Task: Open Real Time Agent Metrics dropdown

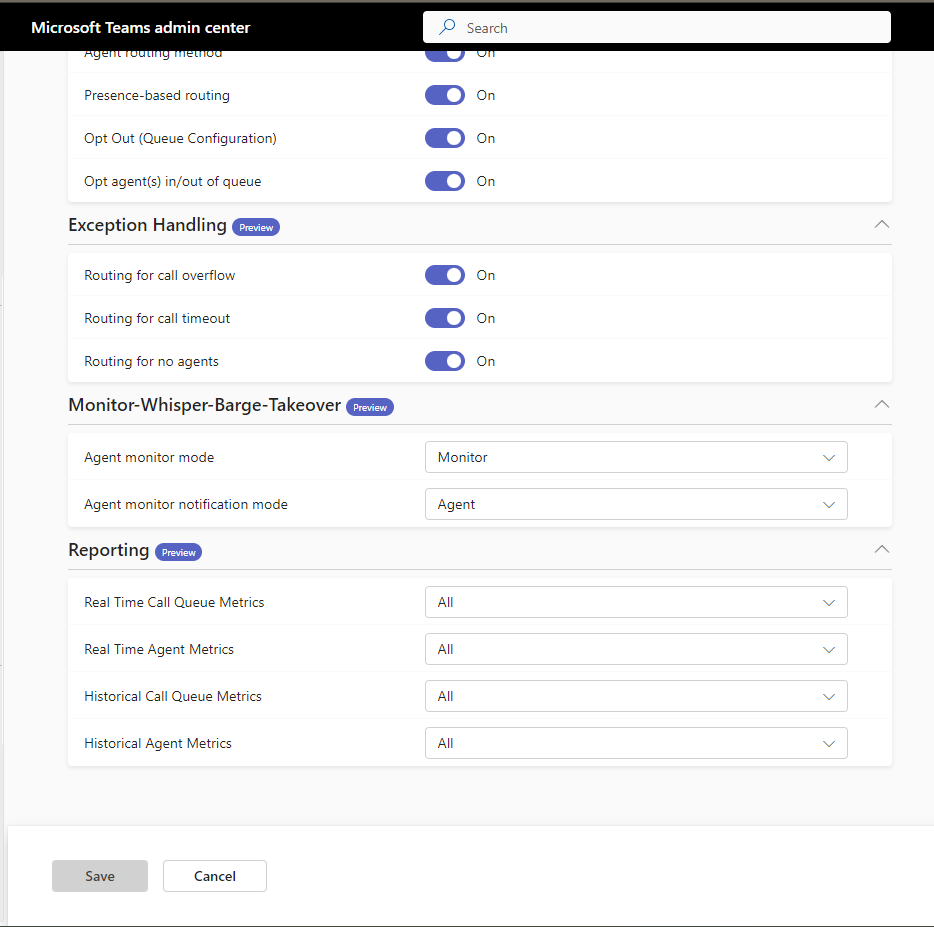Action: [x=636, y=649]
